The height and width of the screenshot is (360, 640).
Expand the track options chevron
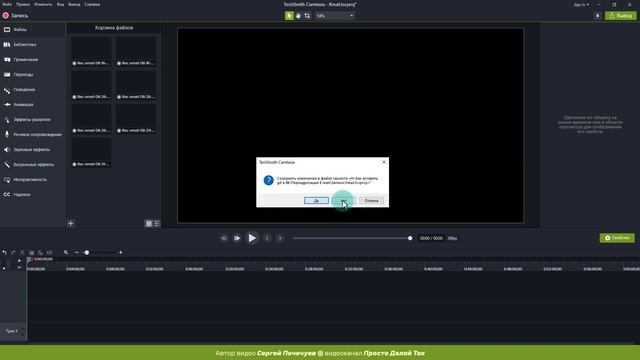pyautogui.click(x=19, y=268)
